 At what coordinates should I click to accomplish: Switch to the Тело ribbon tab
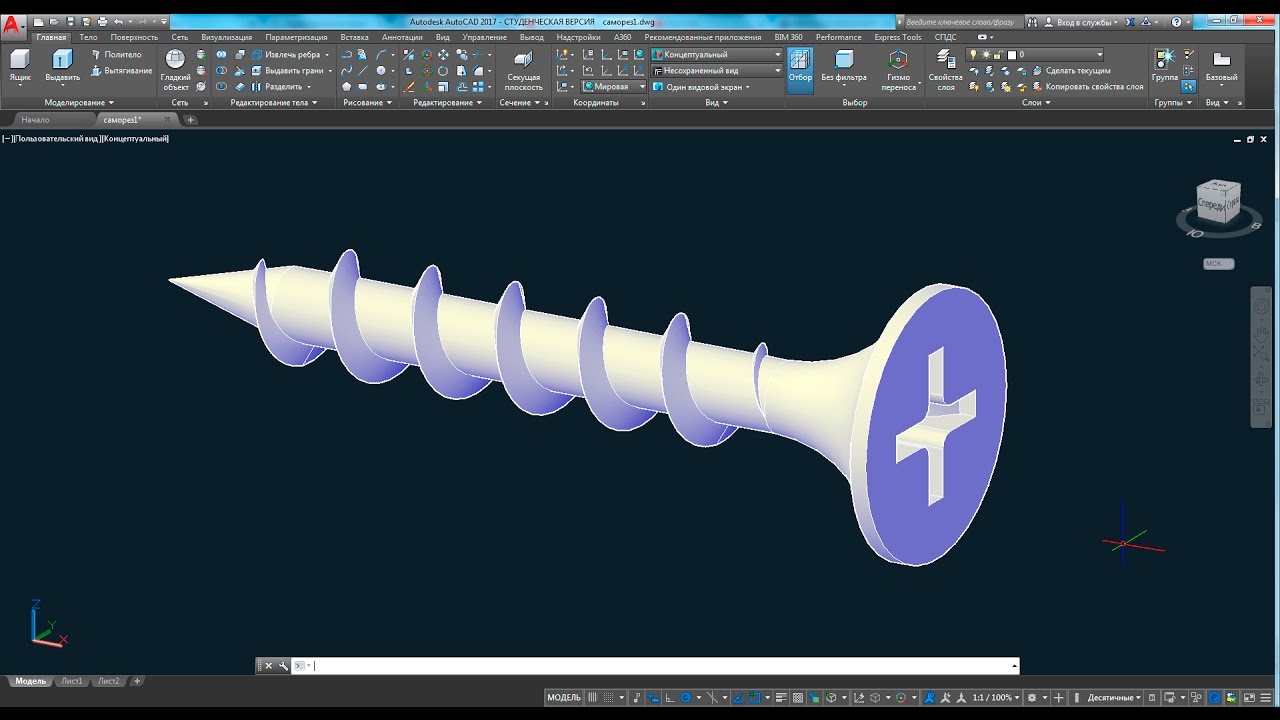[88, 37]
